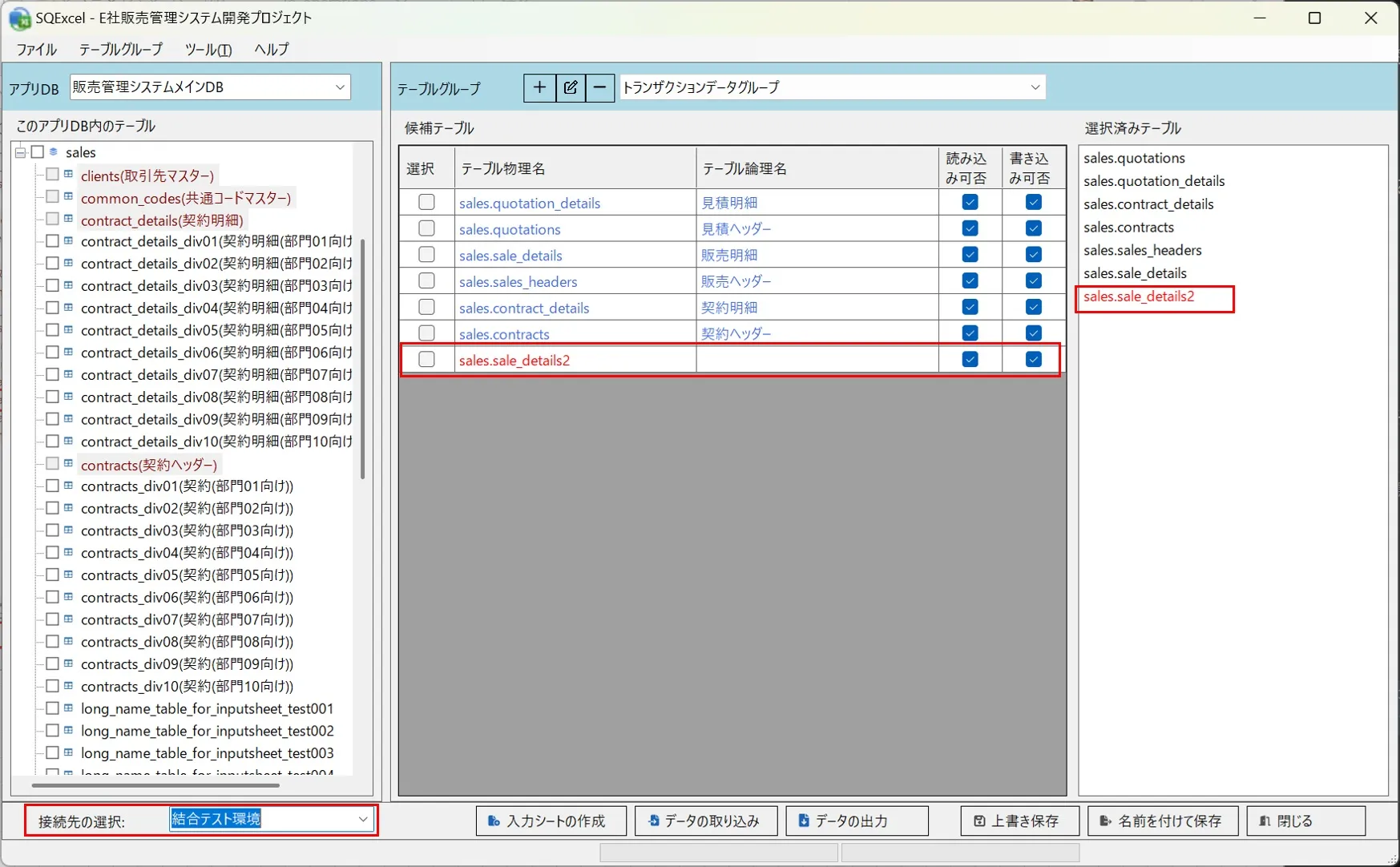Collapse the sales tree node
This screenshot has height=867, width=1400.
(21, 152)
